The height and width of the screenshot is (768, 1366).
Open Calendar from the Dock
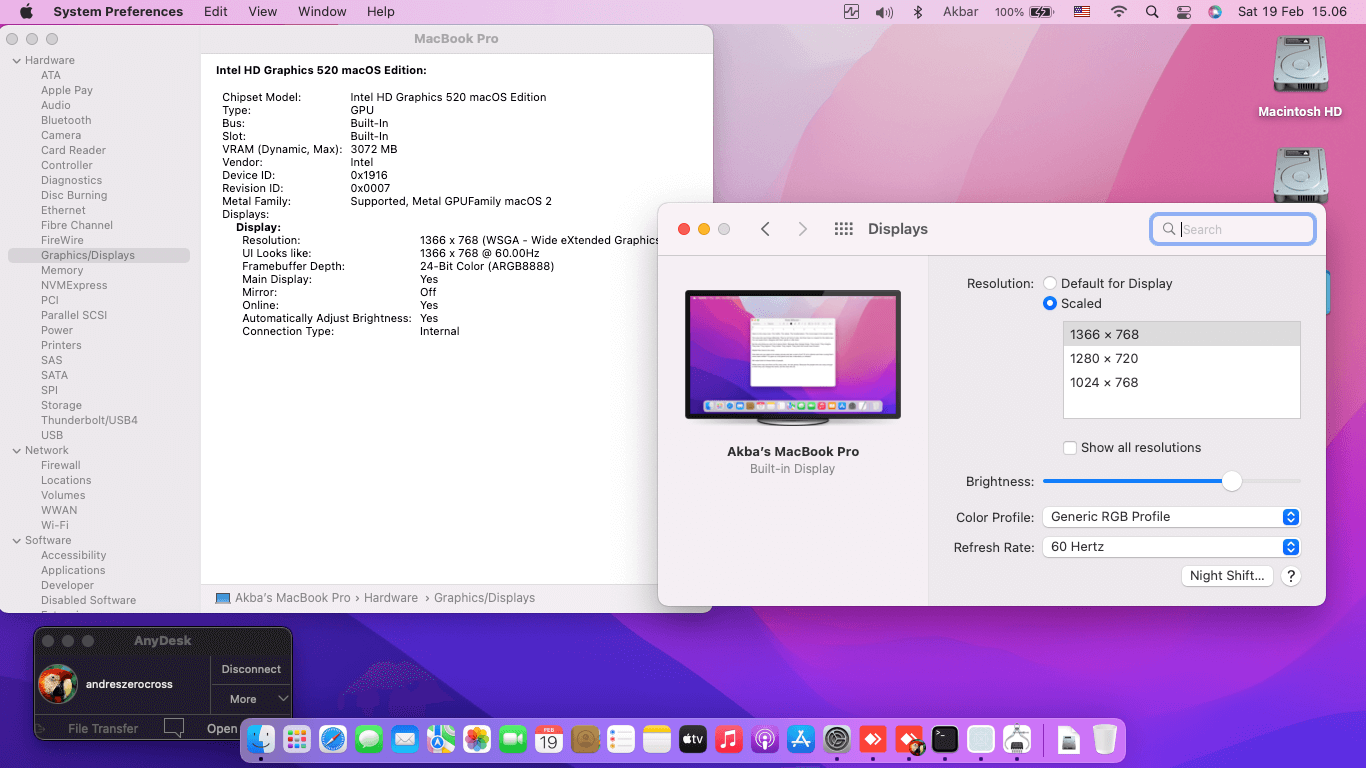click(x=549, y=739)
